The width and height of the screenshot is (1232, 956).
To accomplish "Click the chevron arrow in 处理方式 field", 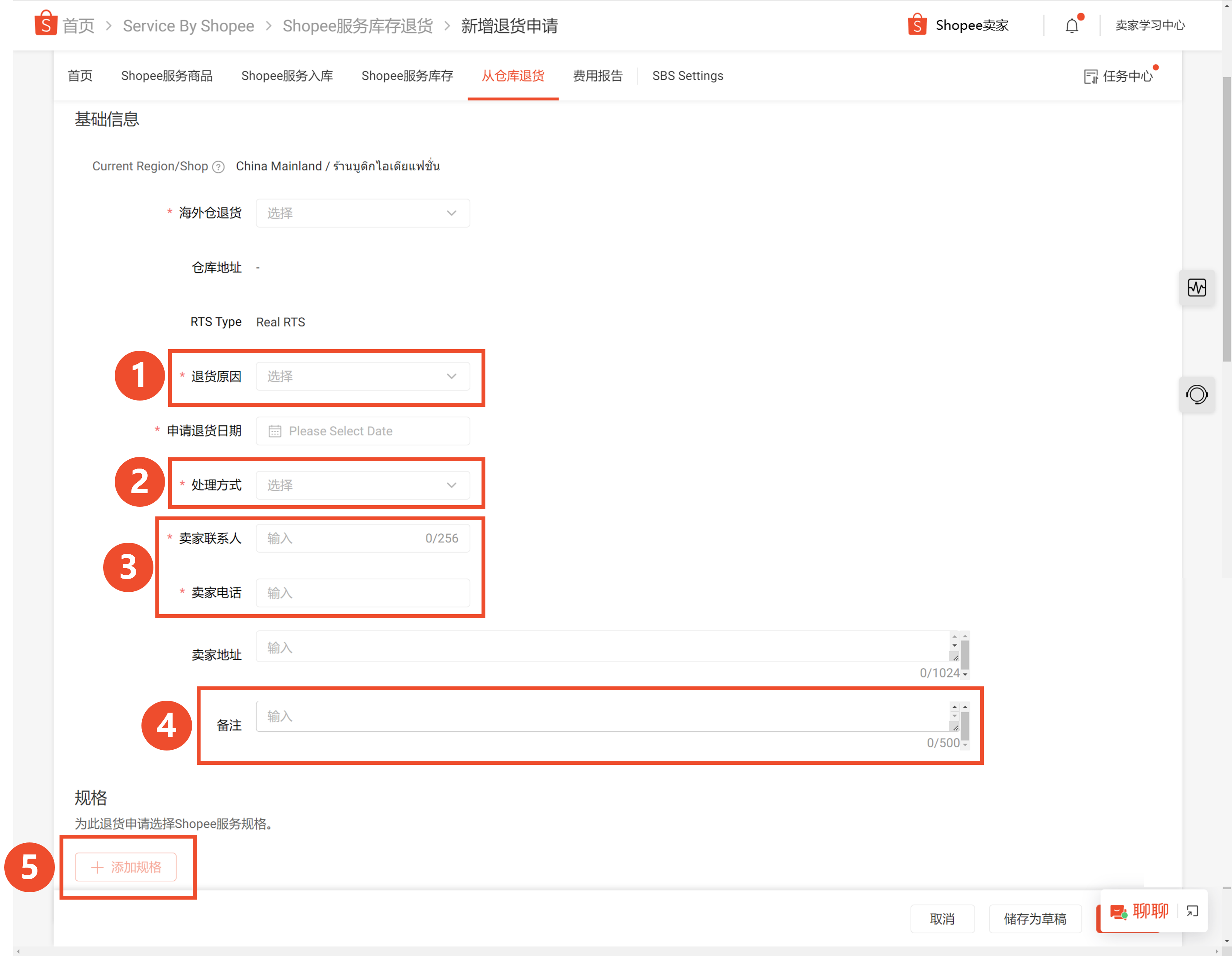I will (x=451, y=485).
